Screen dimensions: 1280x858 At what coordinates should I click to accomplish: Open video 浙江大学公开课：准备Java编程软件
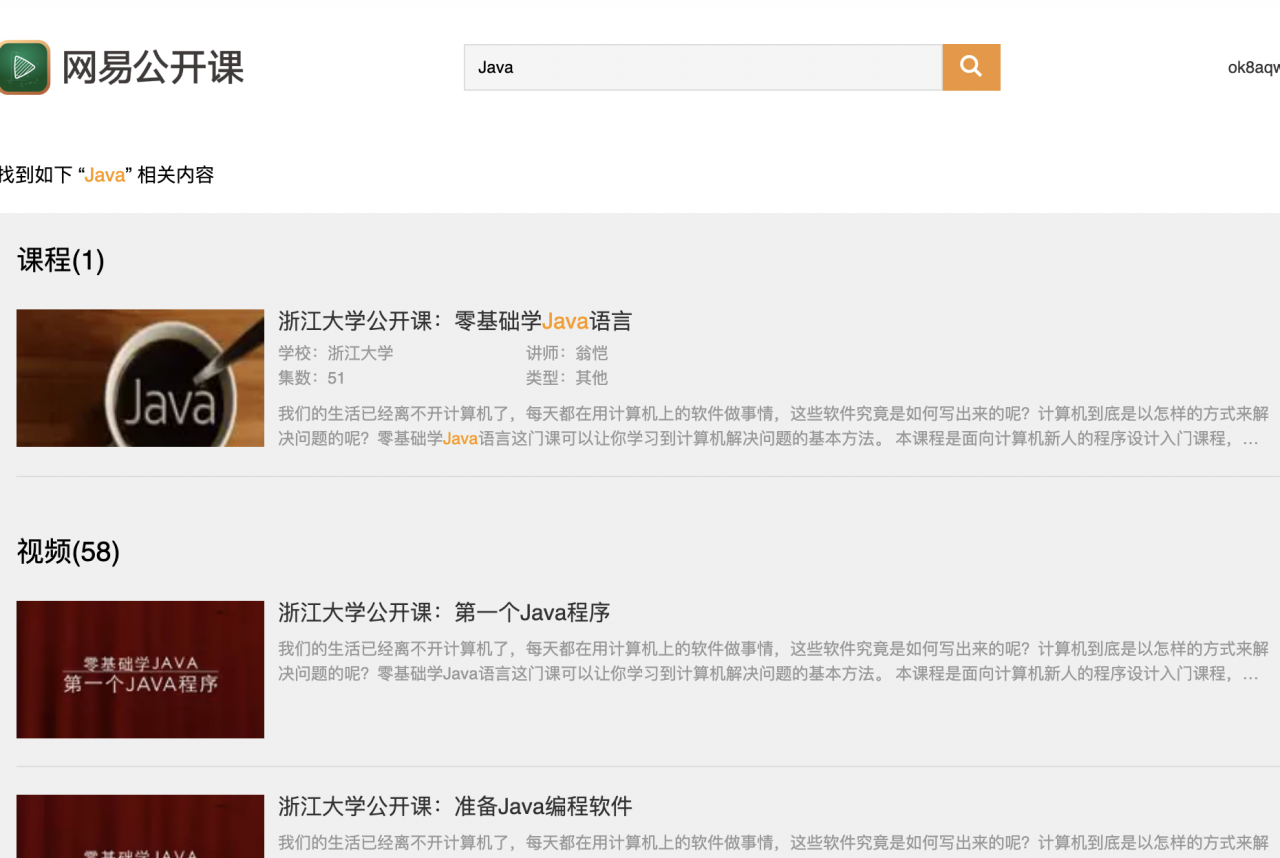pyautogui.click(x=455, y=806)
